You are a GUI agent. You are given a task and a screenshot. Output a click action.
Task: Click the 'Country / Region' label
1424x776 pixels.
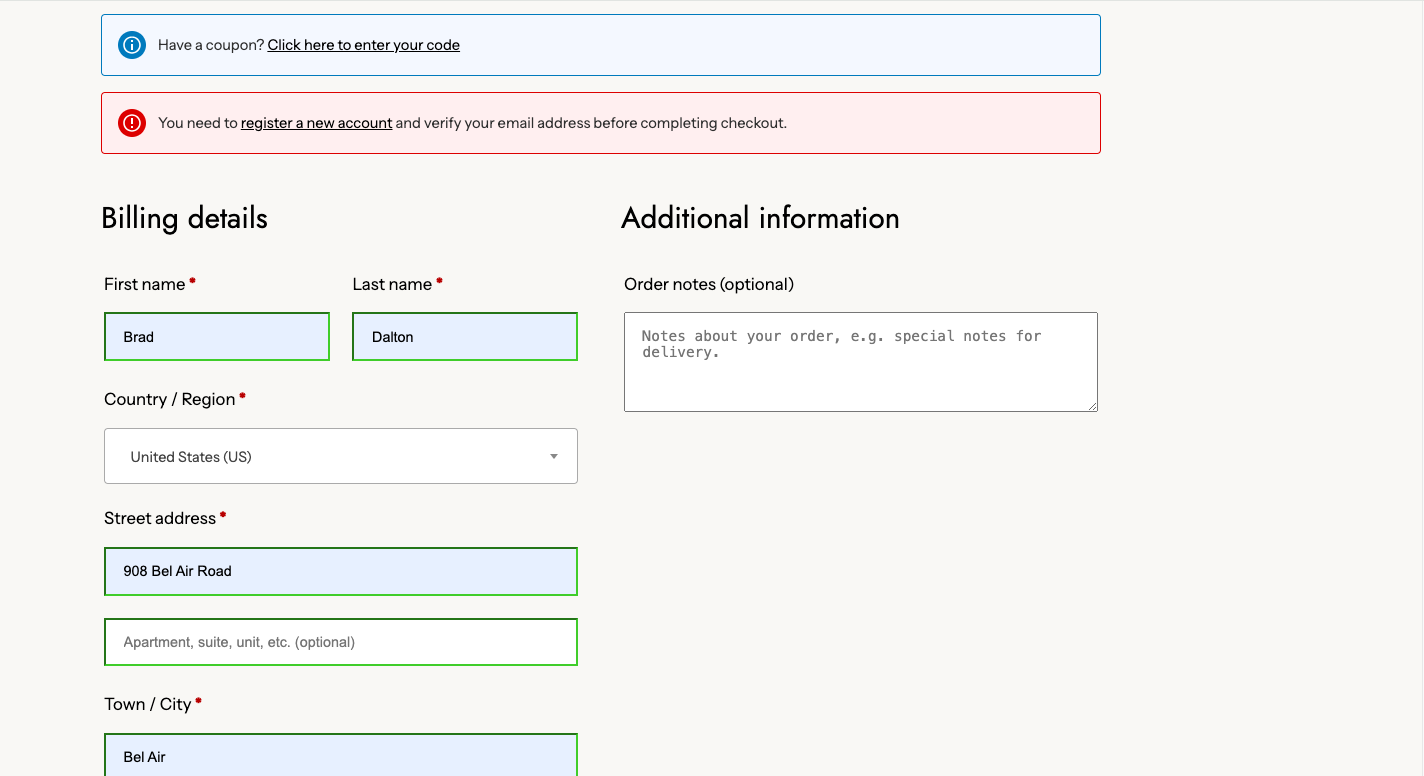pos(170,400)
